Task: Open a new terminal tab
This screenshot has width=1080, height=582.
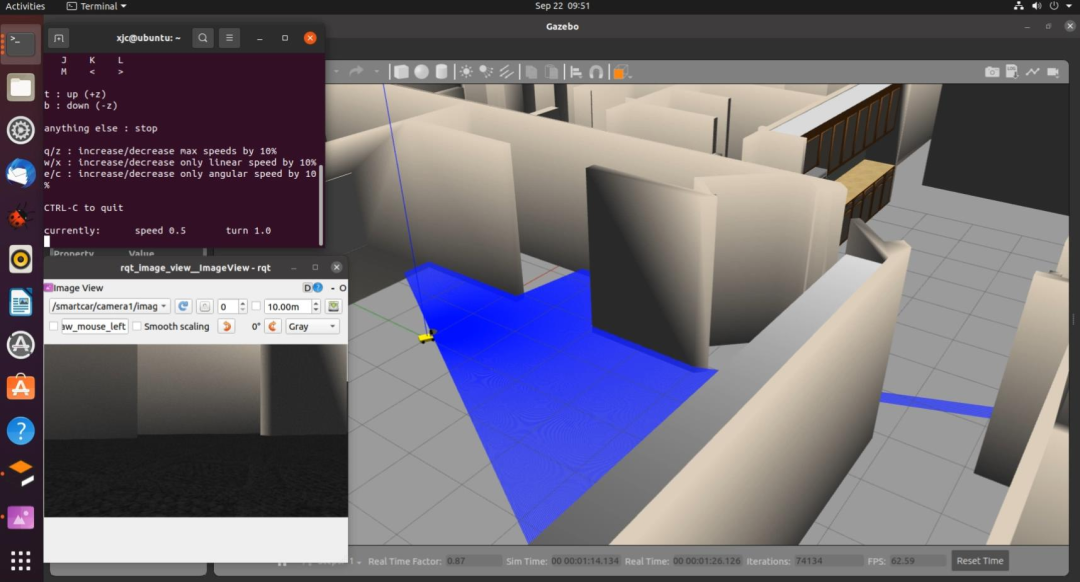Action: (x=59, y=38)
